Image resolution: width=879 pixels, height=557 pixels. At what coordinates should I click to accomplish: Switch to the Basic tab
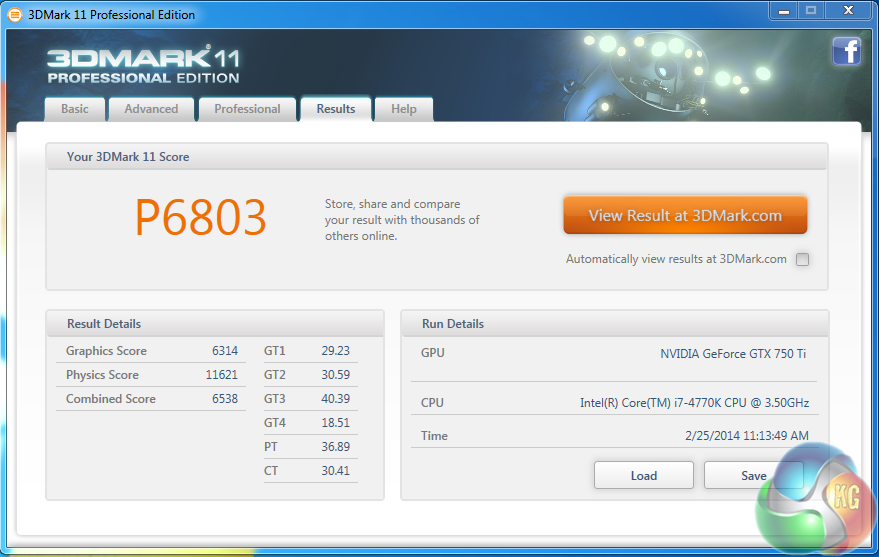[x=75, y=109]
